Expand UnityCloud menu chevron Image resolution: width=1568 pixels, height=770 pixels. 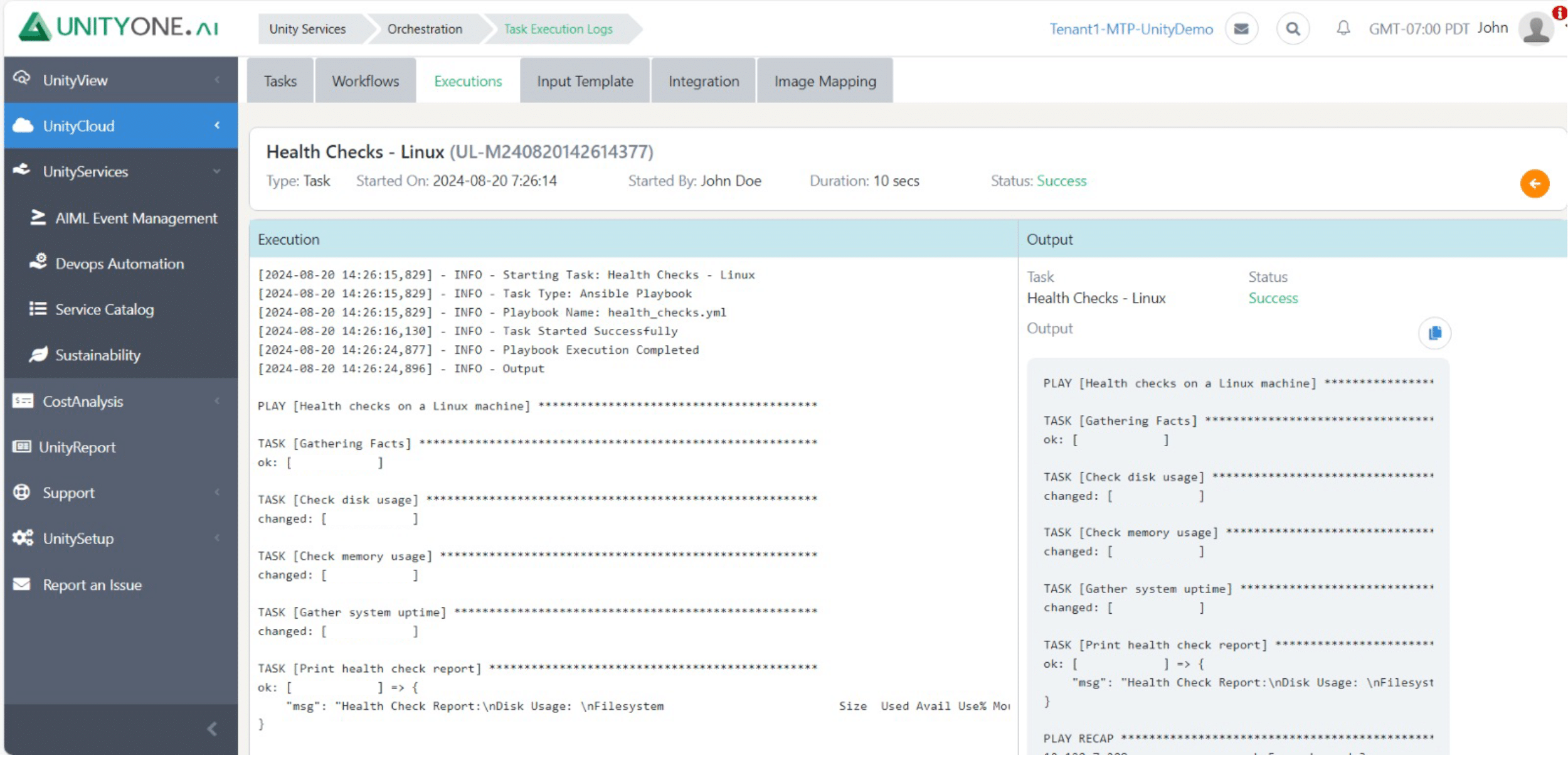(x=217, y=126)
